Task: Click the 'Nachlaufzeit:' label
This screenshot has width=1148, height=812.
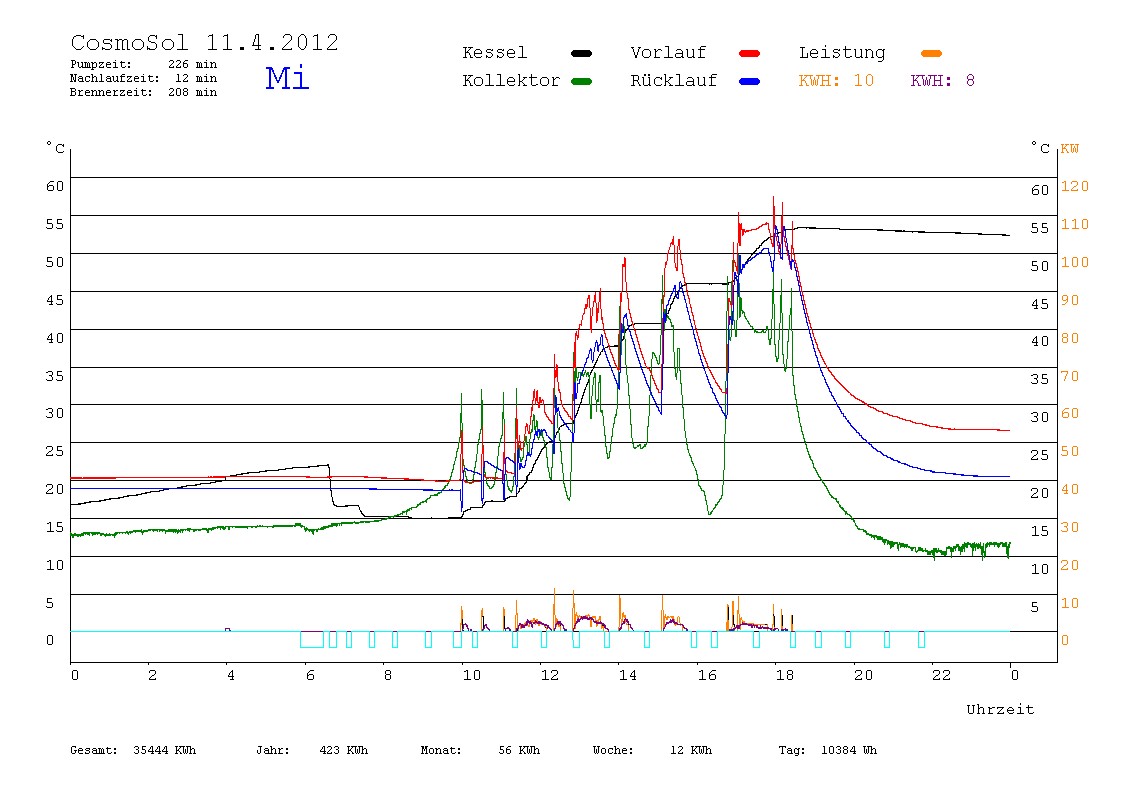Action: click(x=114, y=78)
